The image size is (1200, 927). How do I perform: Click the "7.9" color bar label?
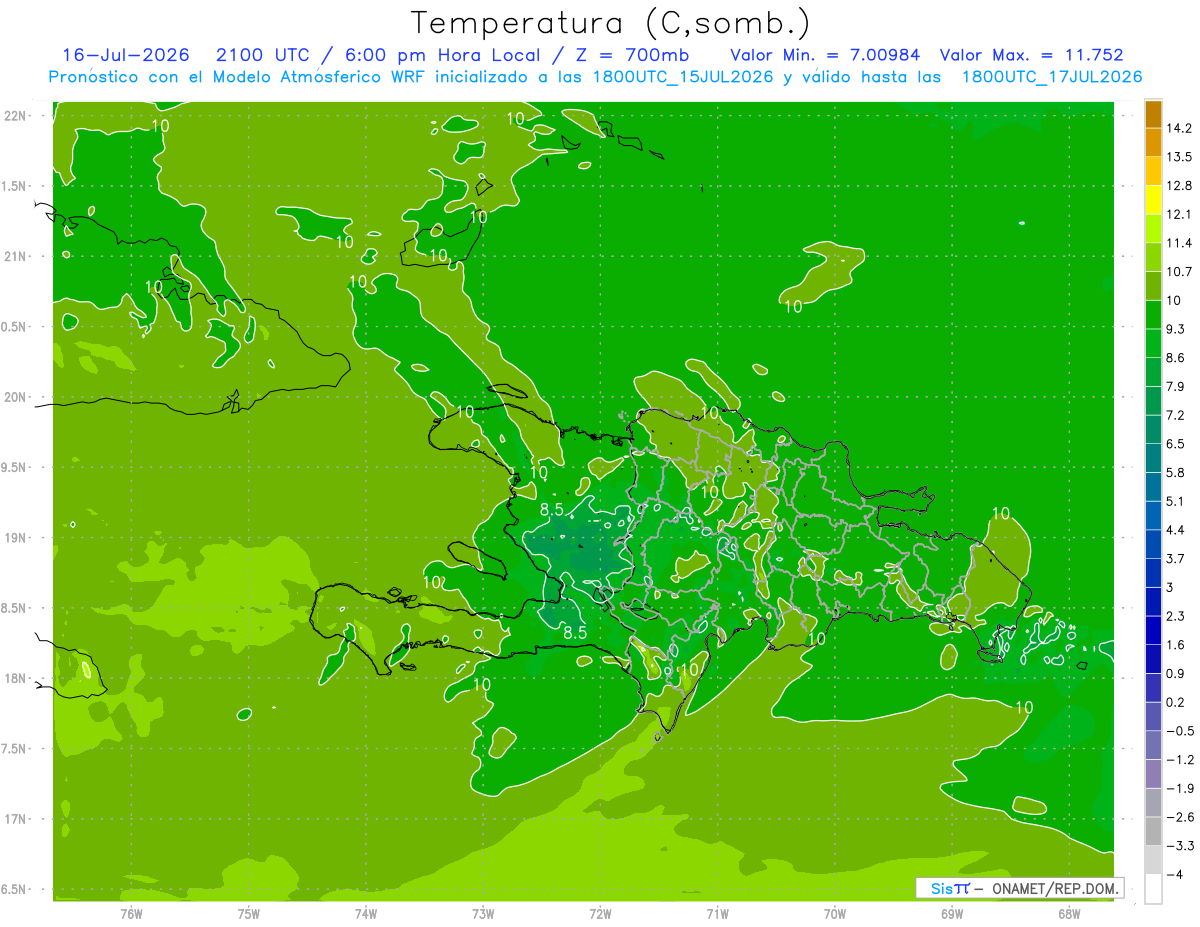pyautogui.click(x=1176, y=386)
